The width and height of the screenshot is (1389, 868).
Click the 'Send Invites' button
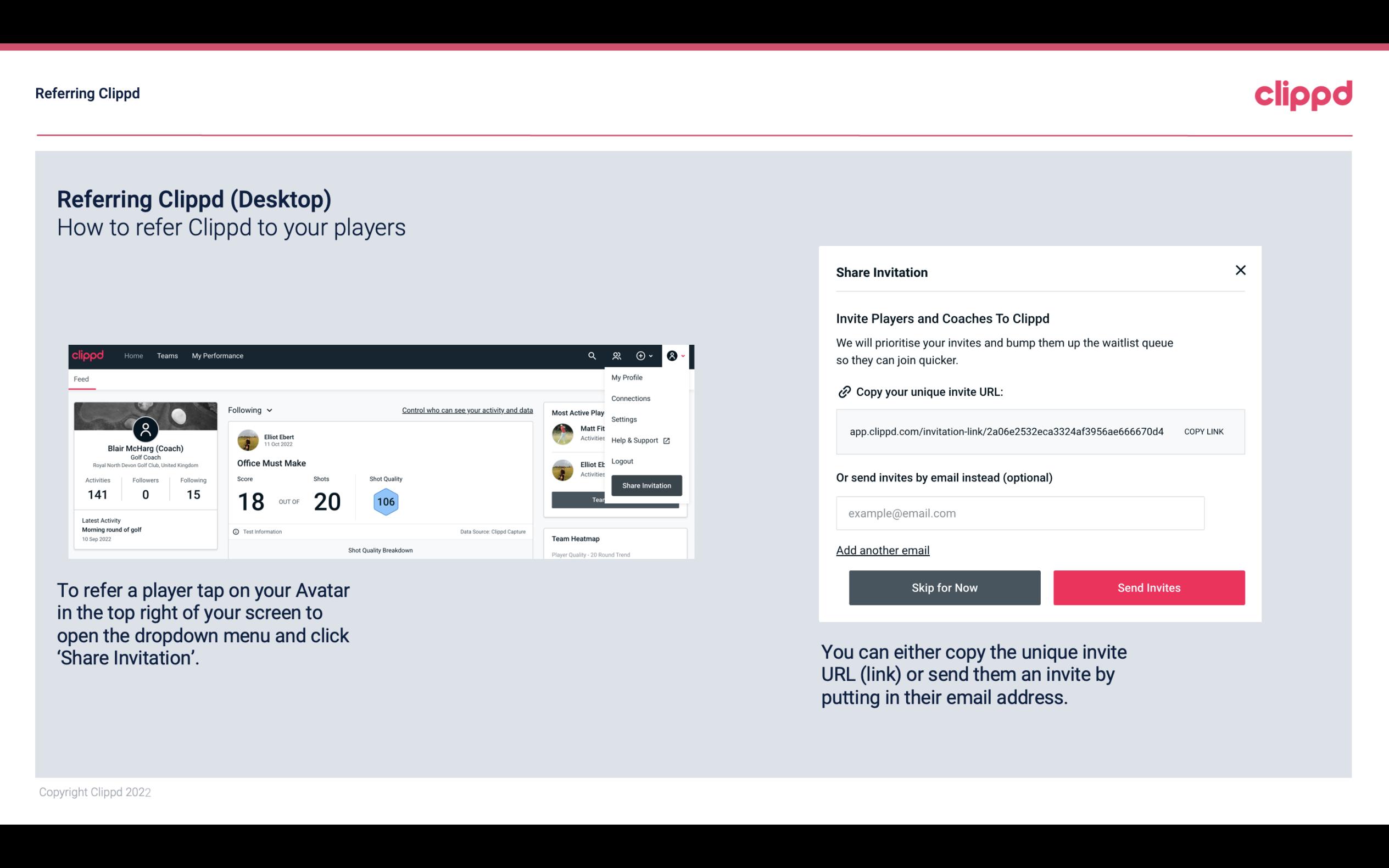[x=1149, y=588]
